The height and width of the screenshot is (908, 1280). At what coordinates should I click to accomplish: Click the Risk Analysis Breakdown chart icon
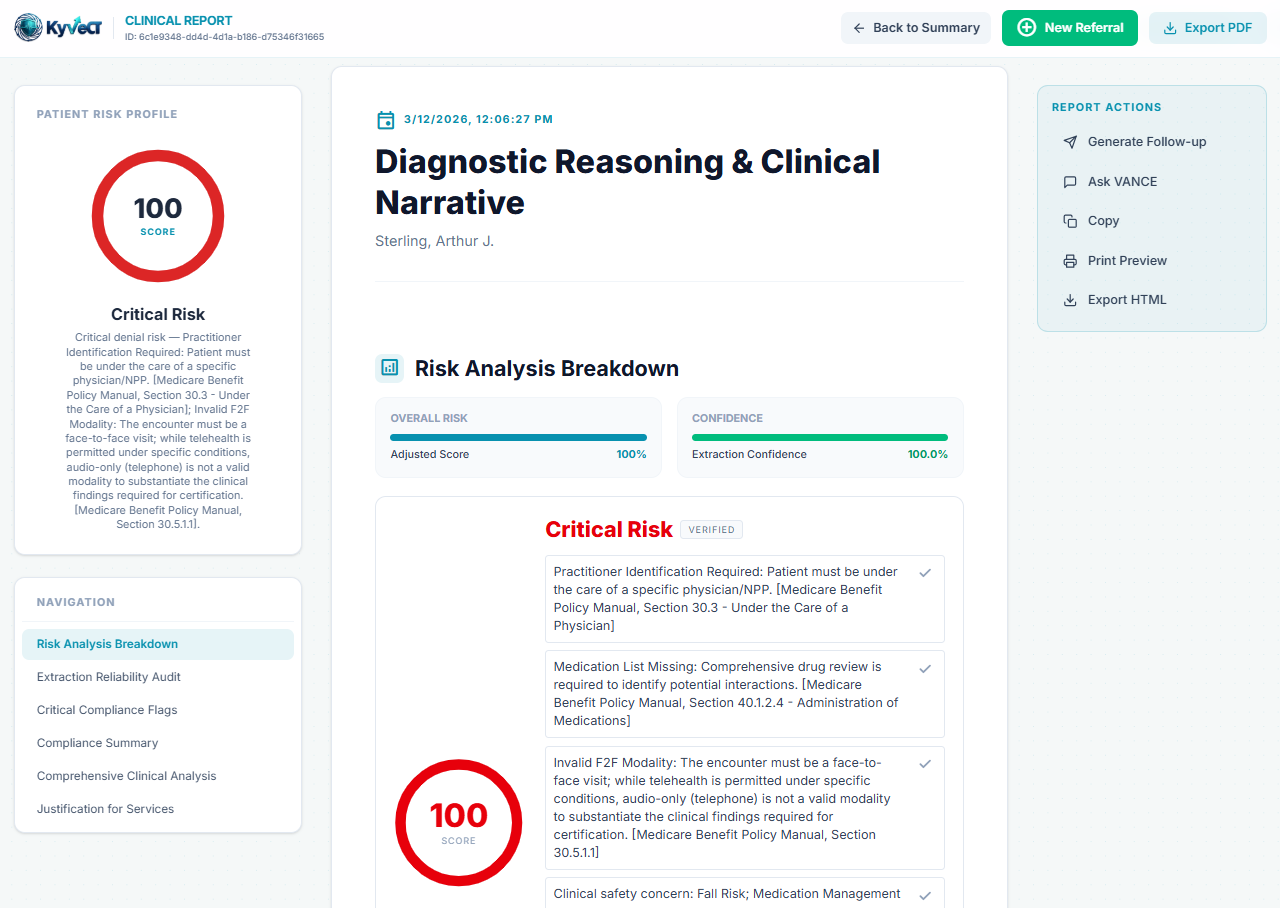coord(389,368)
